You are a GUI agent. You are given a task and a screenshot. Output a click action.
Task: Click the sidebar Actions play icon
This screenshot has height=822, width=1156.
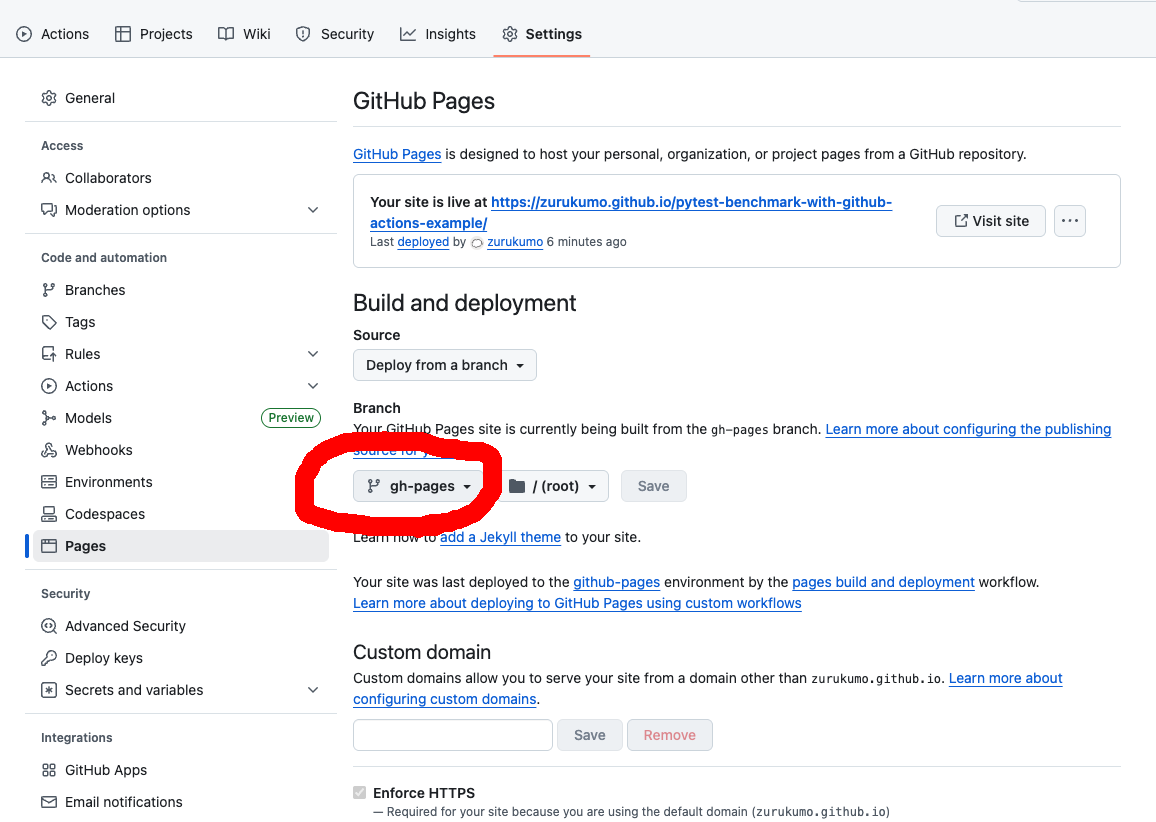(49, 386)
